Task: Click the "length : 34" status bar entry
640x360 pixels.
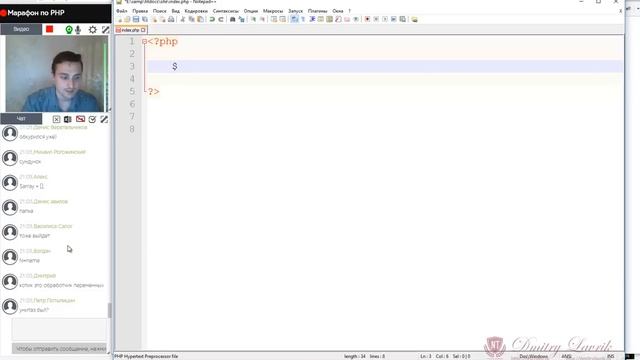Action: click(355, 356)
